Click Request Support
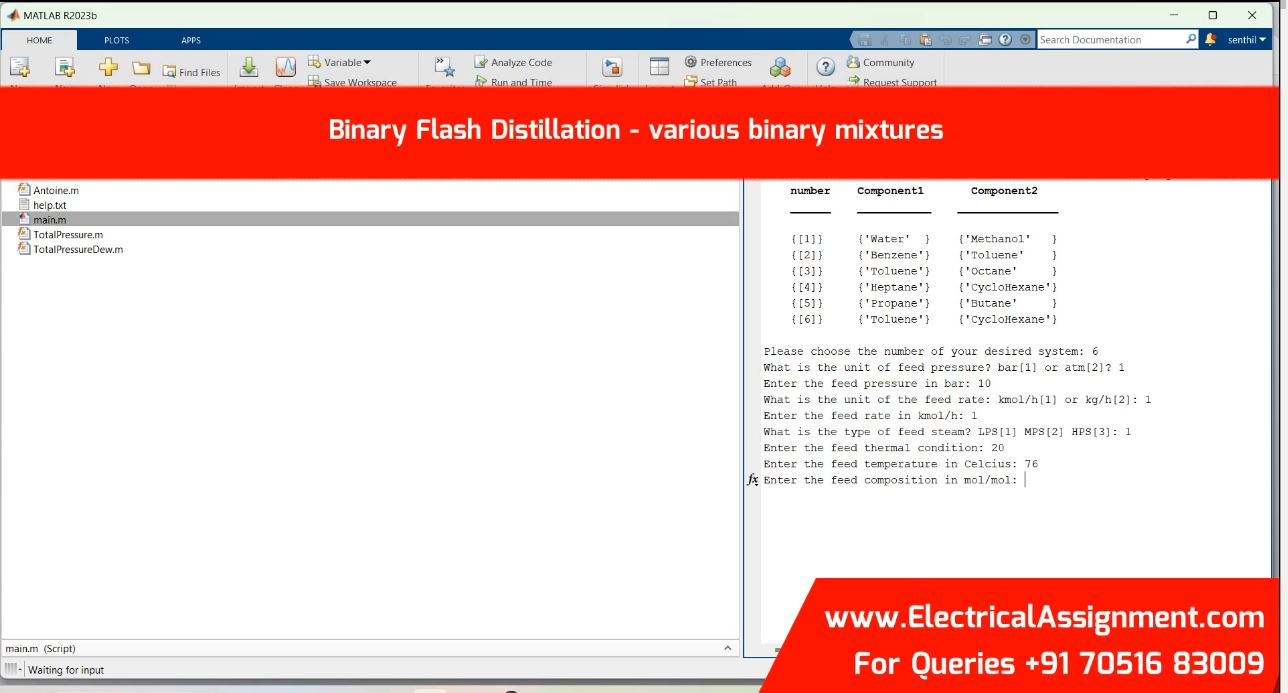 pos(892,83)
